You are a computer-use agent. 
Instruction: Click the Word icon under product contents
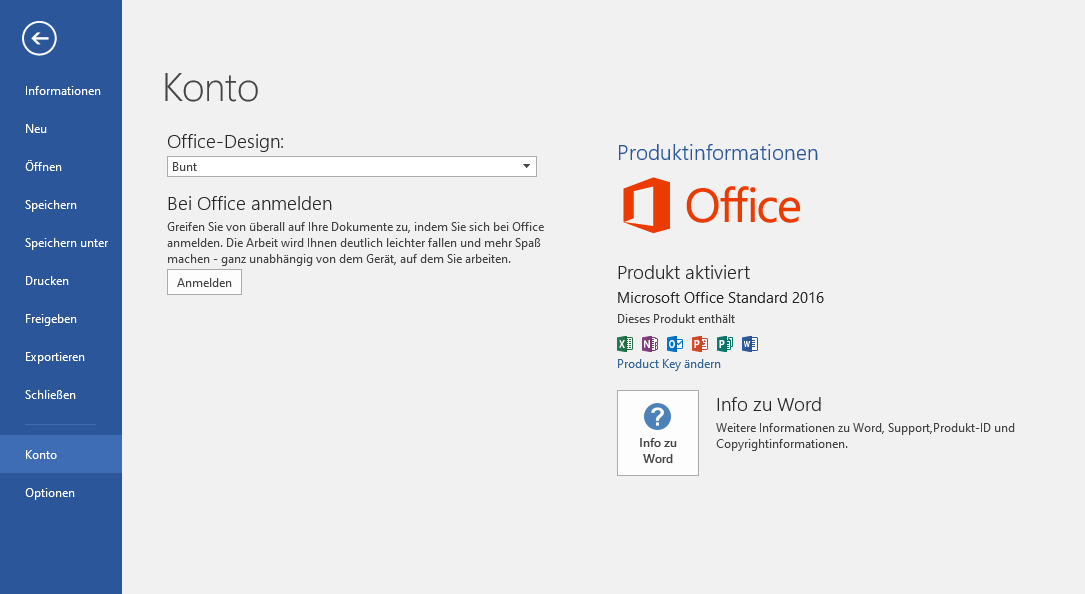pyautogui.click(x=750, y=344)
